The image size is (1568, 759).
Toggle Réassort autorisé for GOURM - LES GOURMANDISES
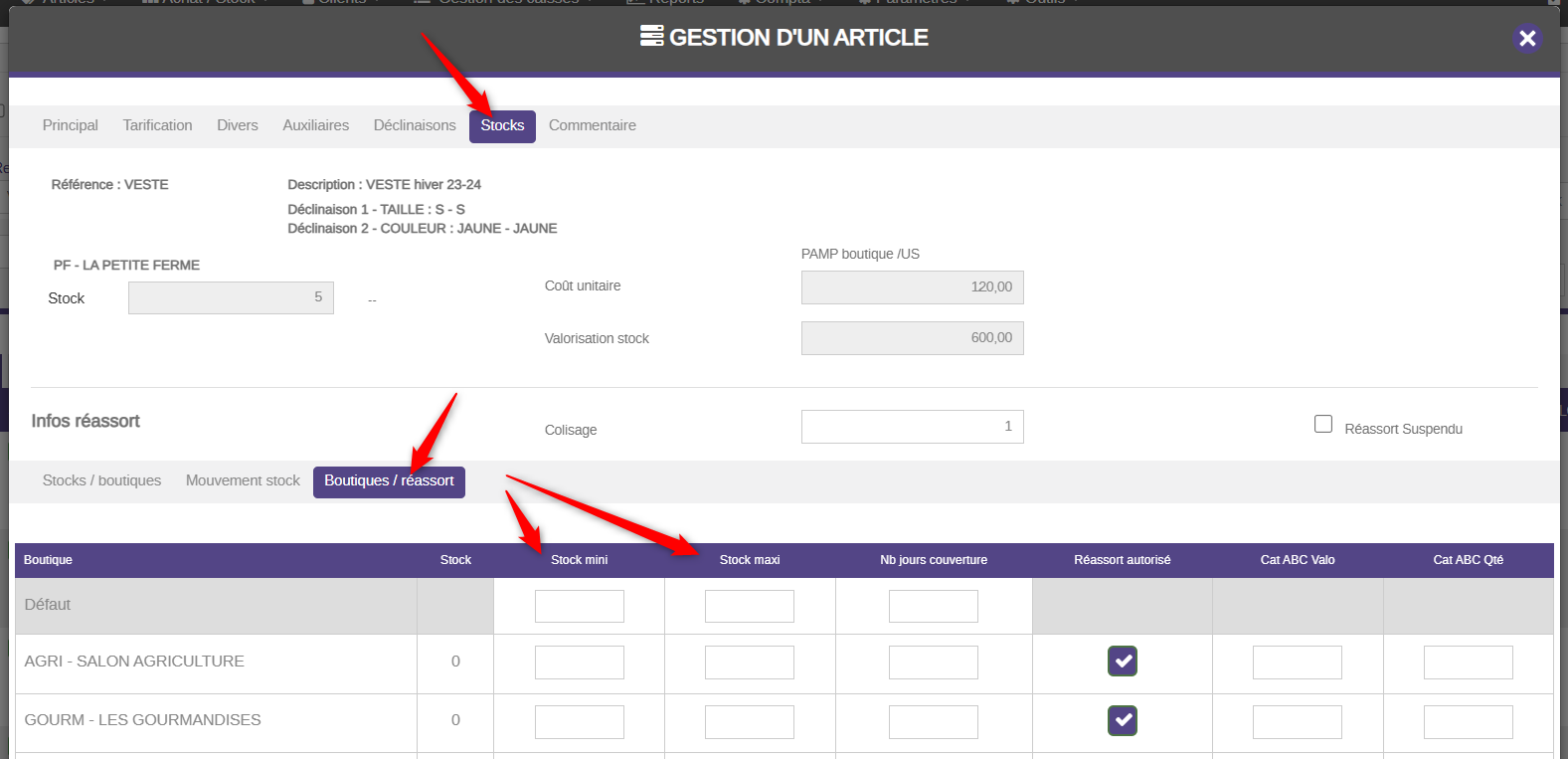[x=1123, y=720]
